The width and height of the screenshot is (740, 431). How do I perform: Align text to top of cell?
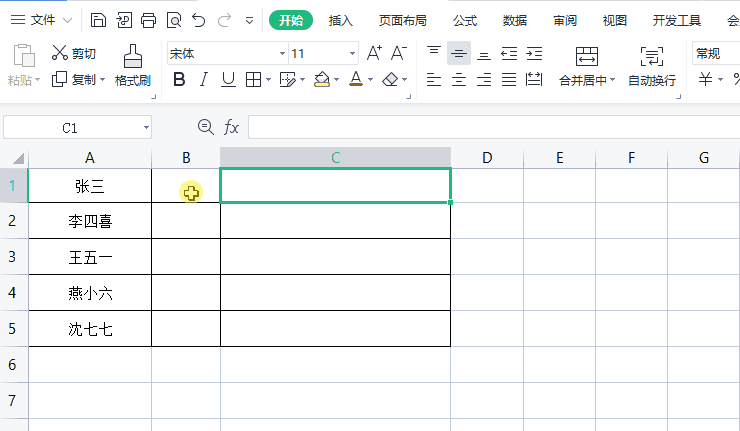point(434,53)
